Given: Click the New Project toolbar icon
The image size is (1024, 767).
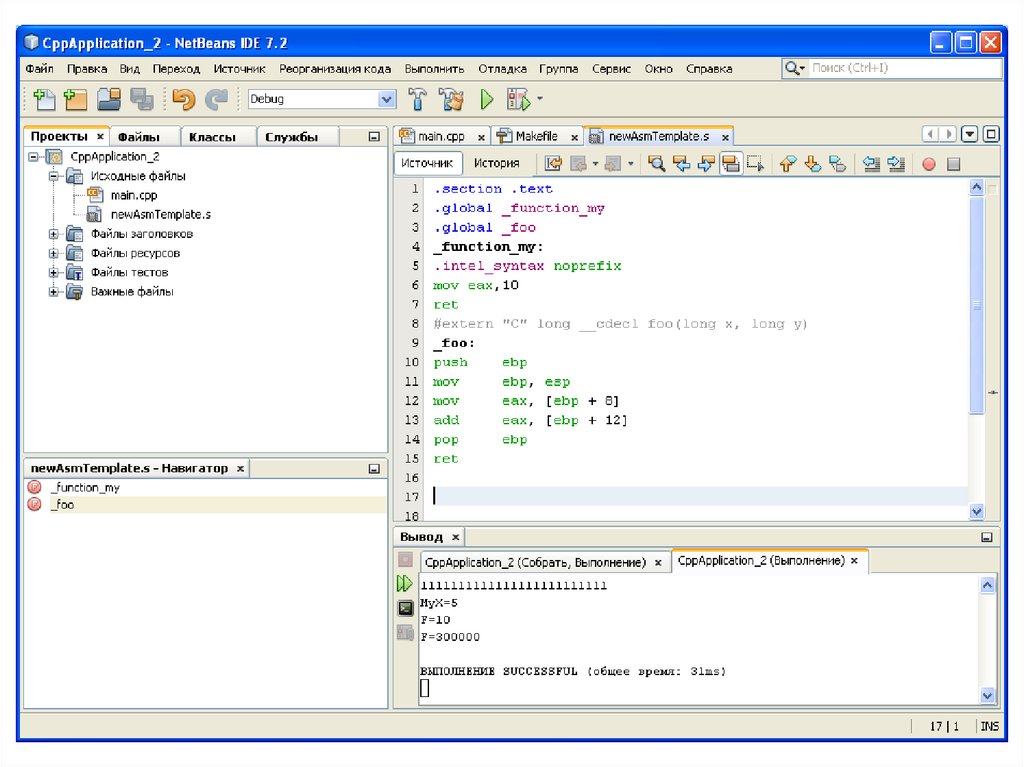Looking at the screenshot, I should (x=76, y=99).
